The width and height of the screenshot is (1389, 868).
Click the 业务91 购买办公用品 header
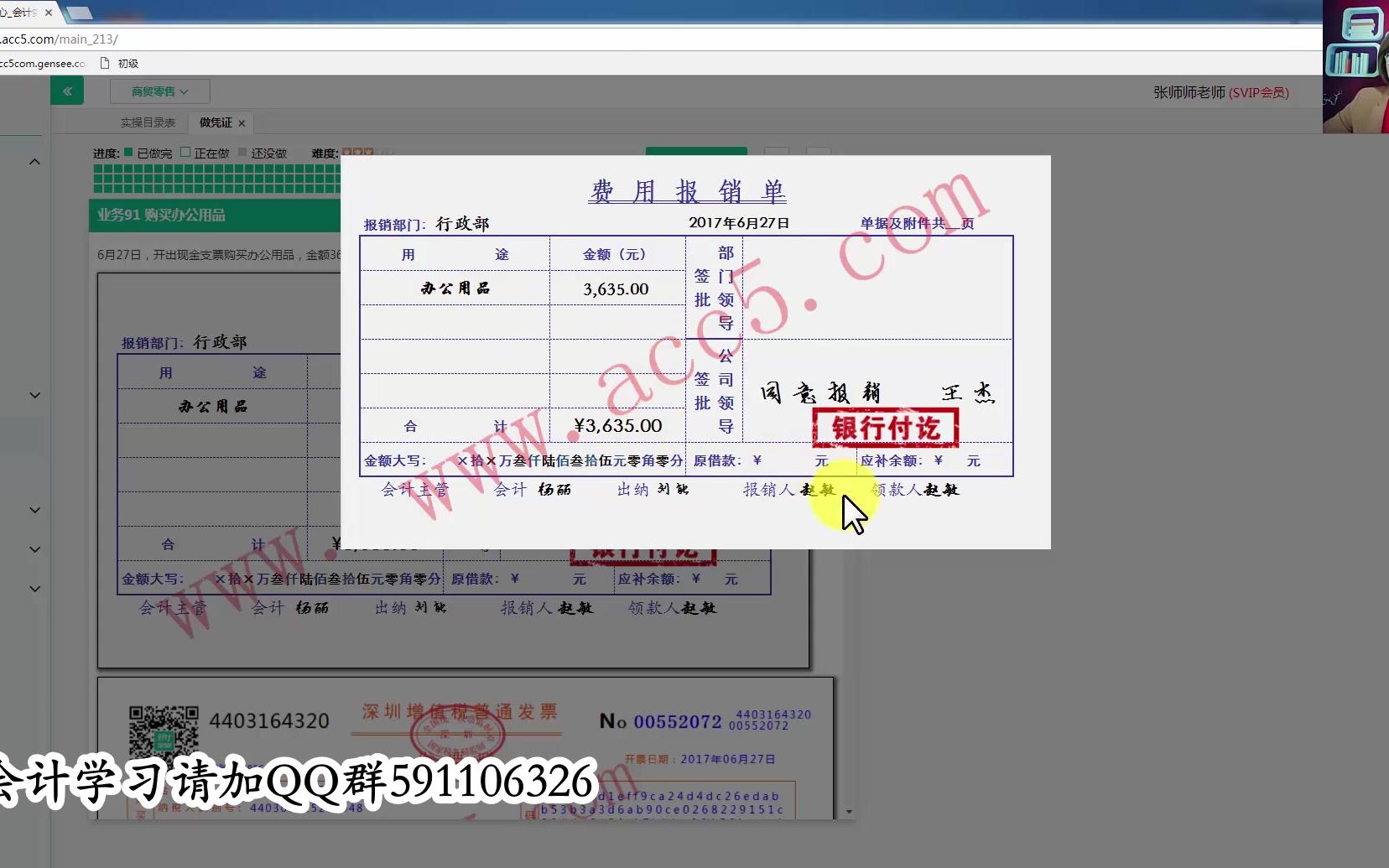(215, 216)
